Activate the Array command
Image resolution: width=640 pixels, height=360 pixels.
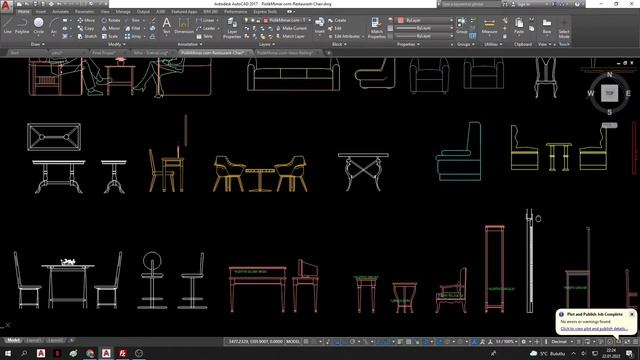(133, 36)
